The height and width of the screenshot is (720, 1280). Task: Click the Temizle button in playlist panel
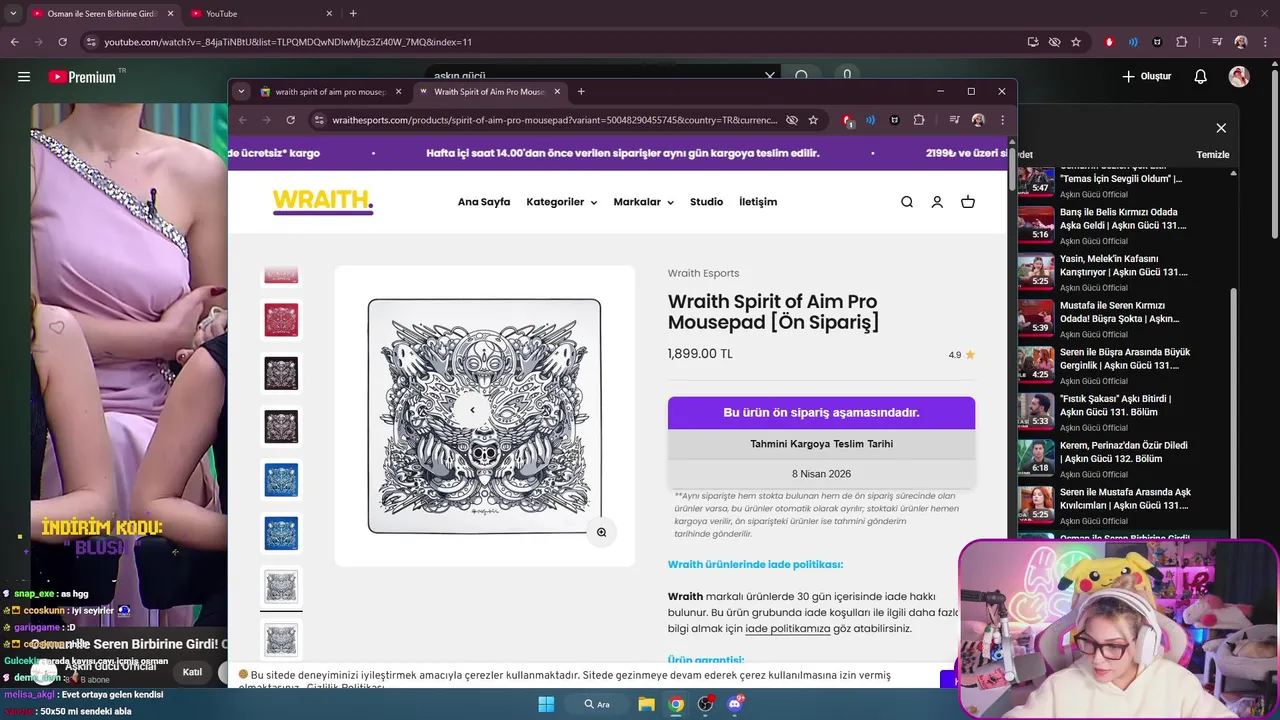1212,155
